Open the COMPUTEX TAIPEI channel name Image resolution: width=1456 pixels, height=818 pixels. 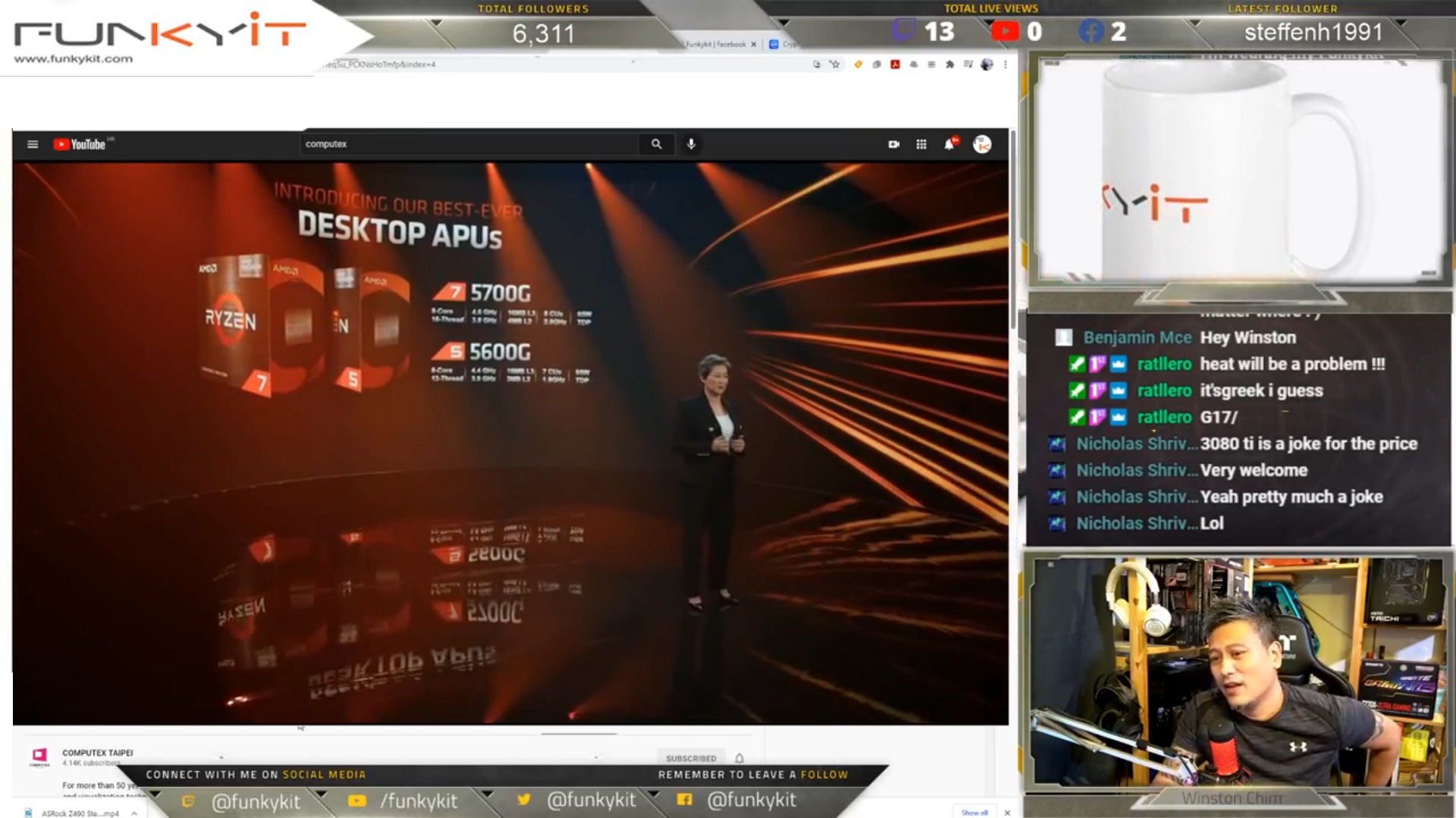97,753
